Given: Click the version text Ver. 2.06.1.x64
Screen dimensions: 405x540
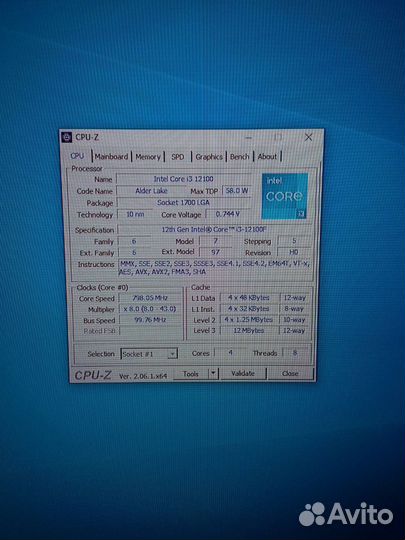Looking at the screenshot, I should coord(143,376).
